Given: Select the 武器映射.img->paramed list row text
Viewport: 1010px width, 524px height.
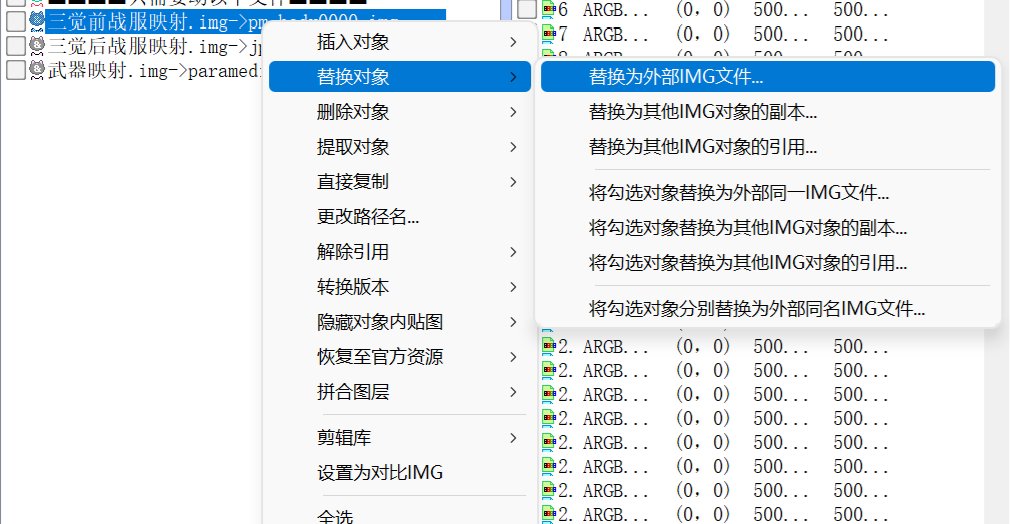Looking at the screenshot, I should (154, 70).
